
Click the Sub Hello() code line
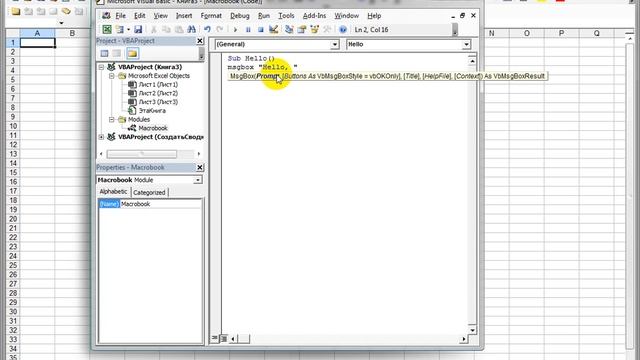tap(251, 59)
